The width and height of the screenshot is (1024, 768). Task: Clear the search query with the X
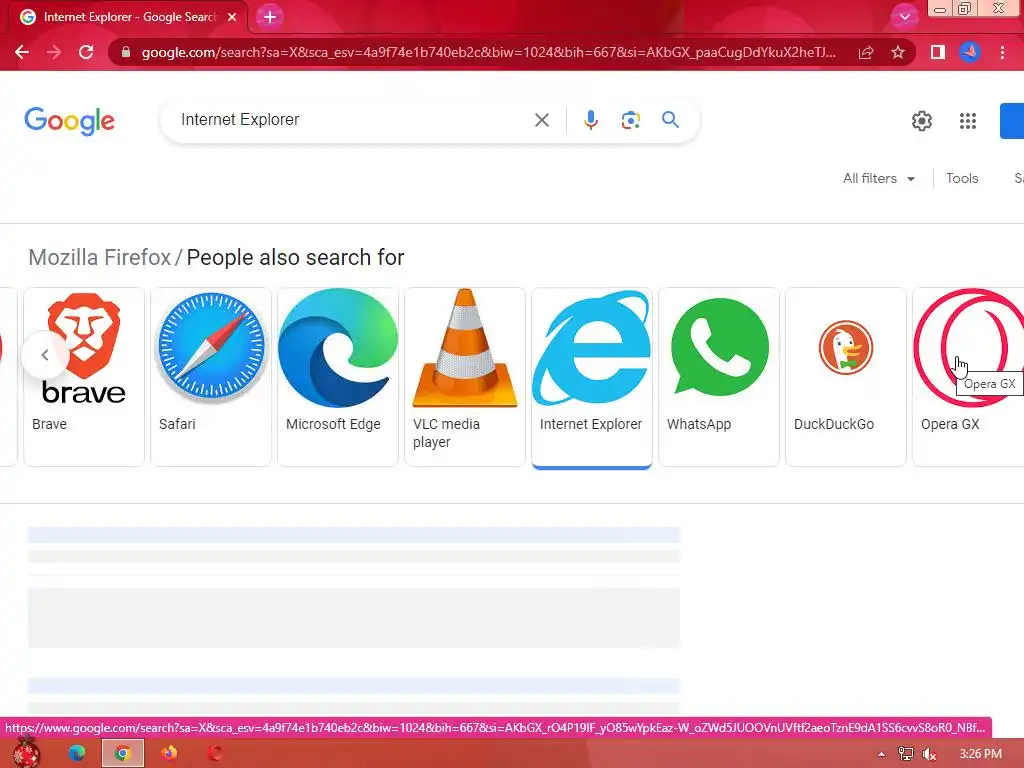541,120
